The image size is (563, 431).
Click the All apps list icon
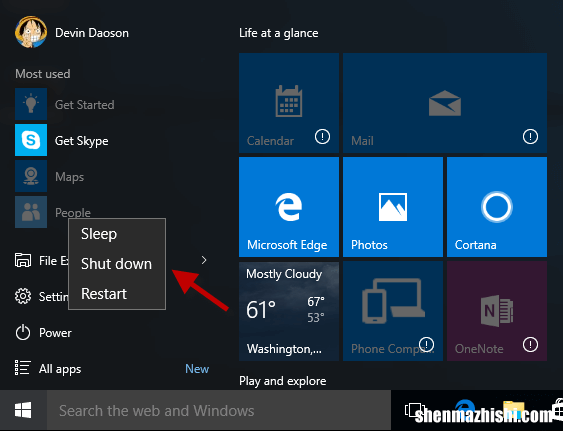[23, 368]
